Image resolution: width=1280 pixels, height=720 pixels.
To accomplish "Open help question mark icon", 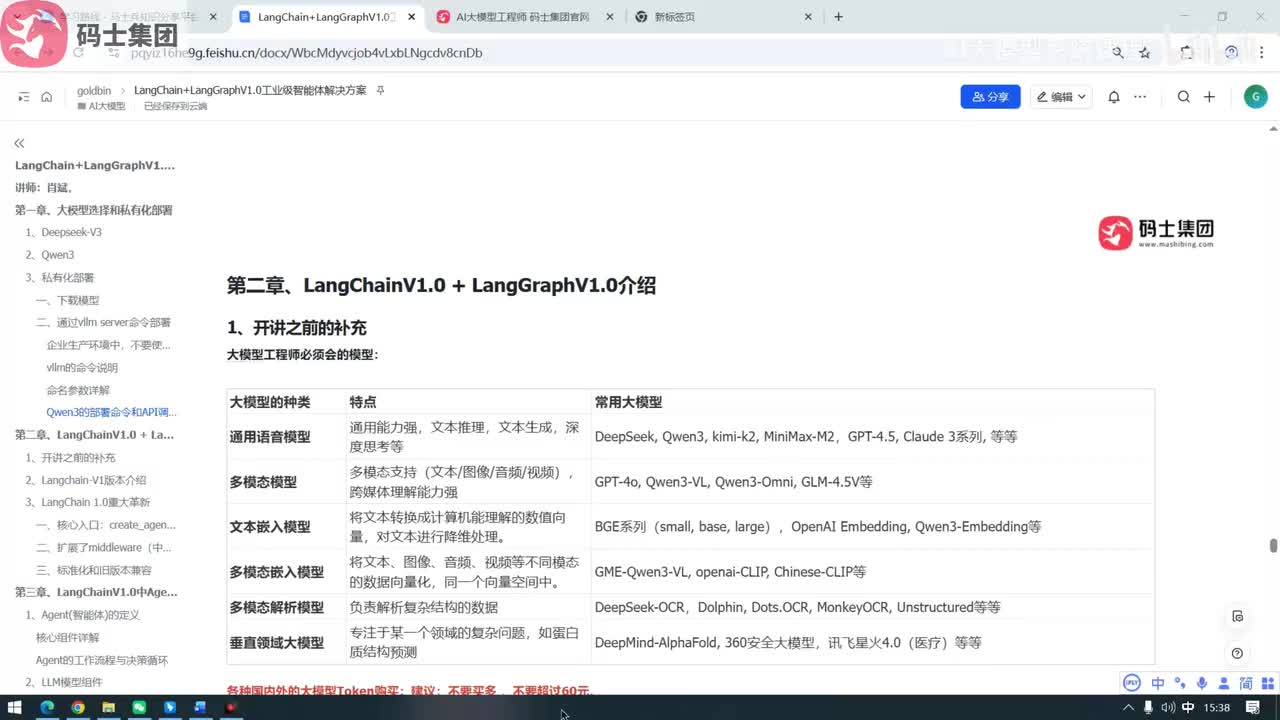I will click(1238, 653).
